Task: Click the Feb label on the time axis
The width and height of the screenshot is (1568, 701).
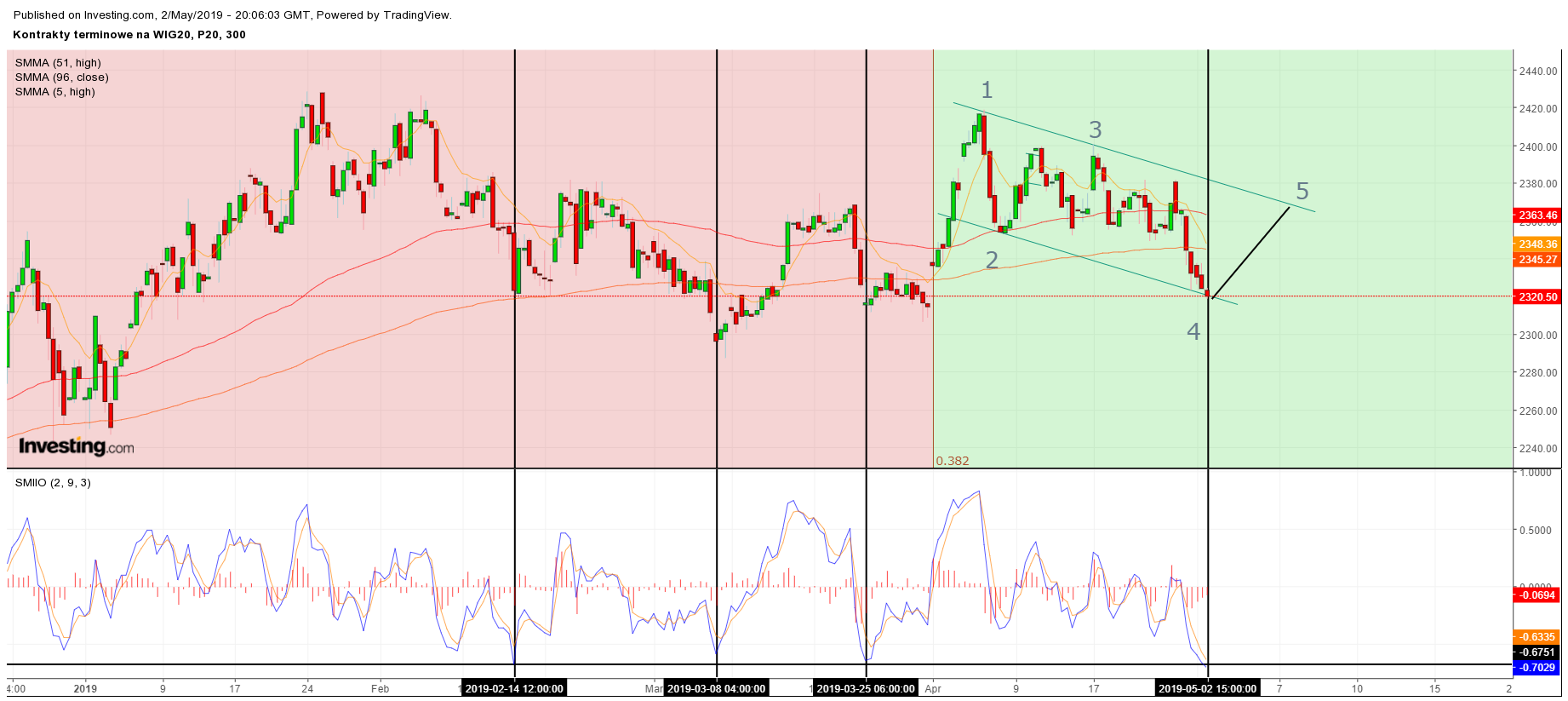Action: (x=380, y=688)
